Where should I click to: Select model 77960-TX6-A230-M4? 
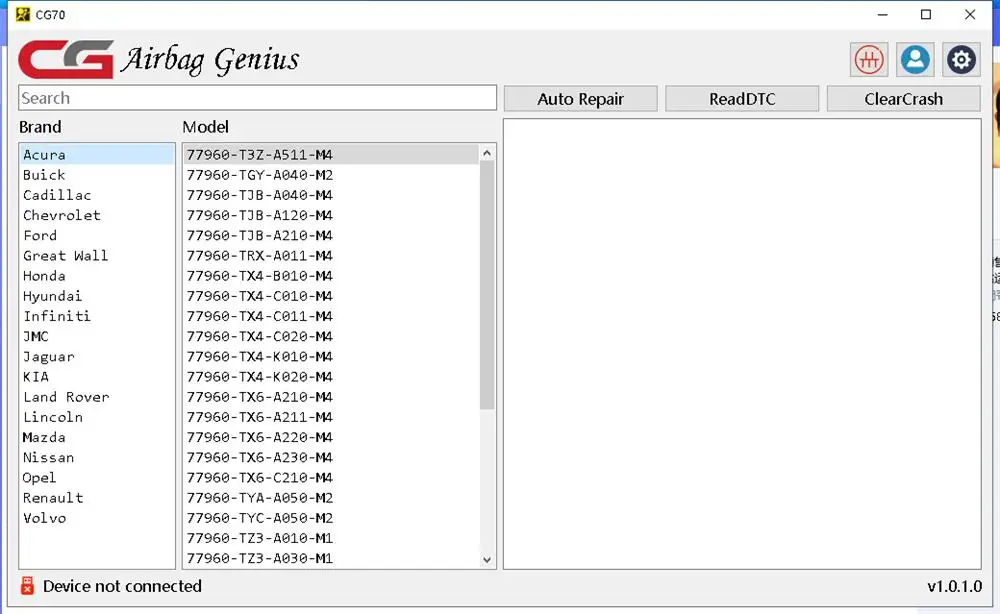(x=331, y=457)
